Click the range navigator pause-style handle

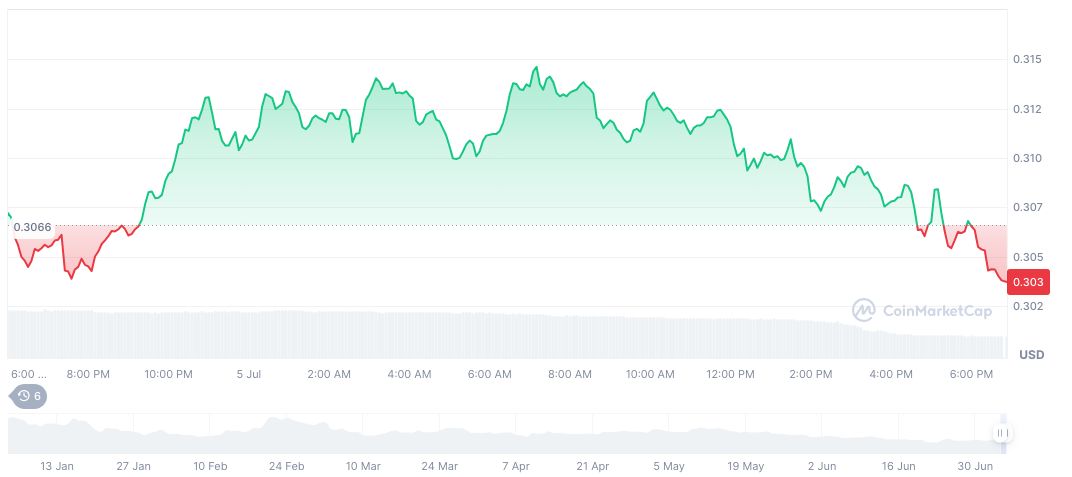(x=1002, y=433)
